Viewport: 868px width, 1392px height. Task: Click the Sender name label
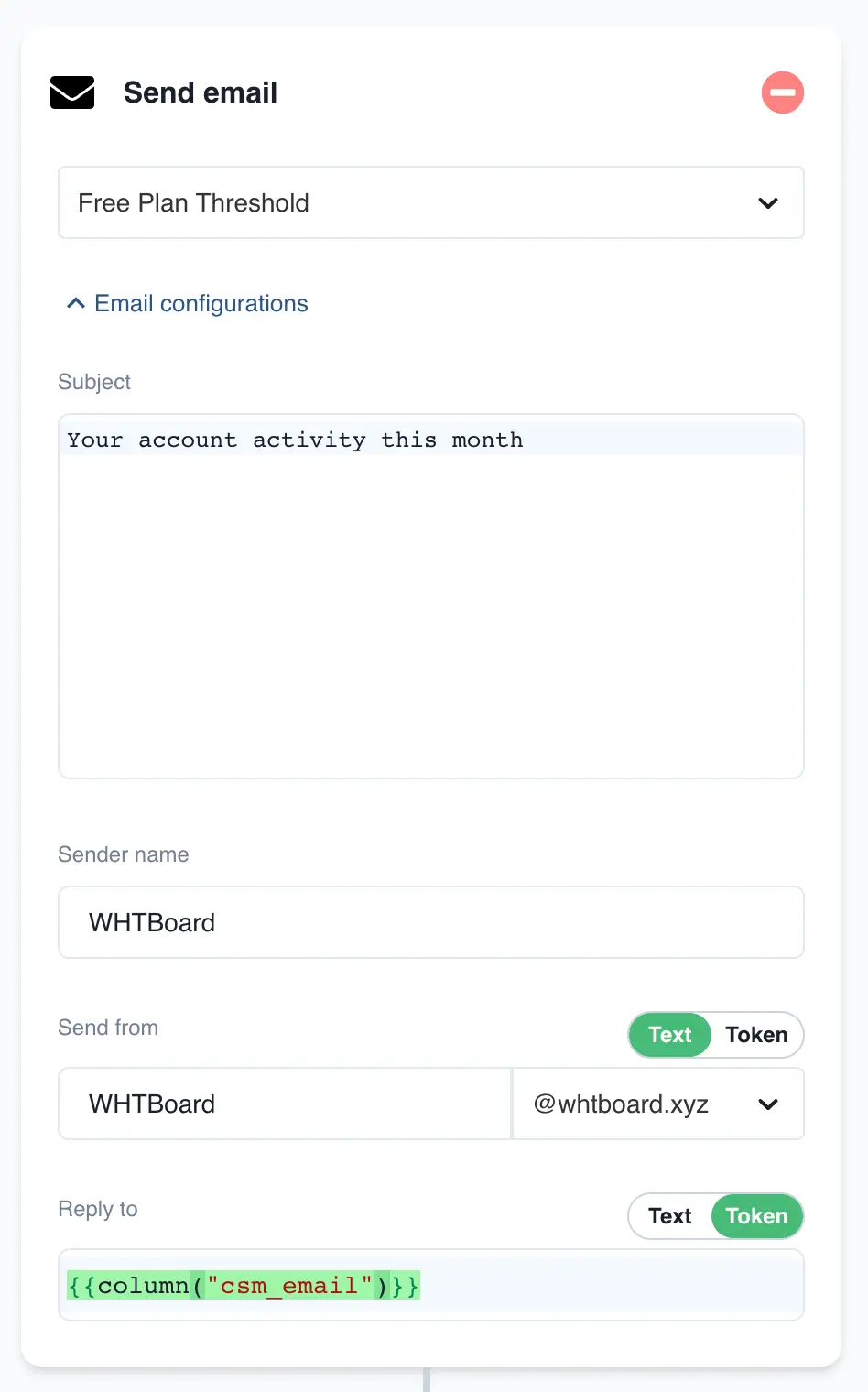(124, 854)
